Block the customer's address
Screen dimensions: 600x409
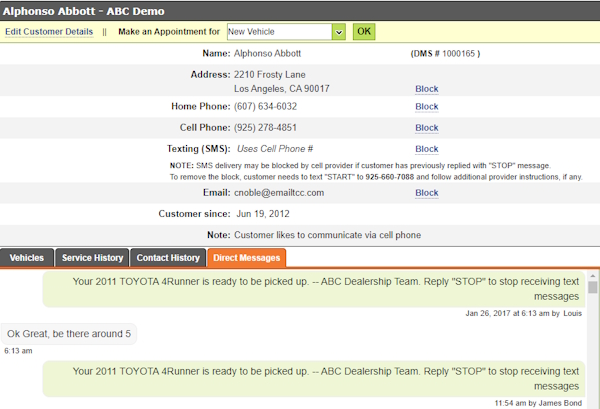[x=427, y=89]
